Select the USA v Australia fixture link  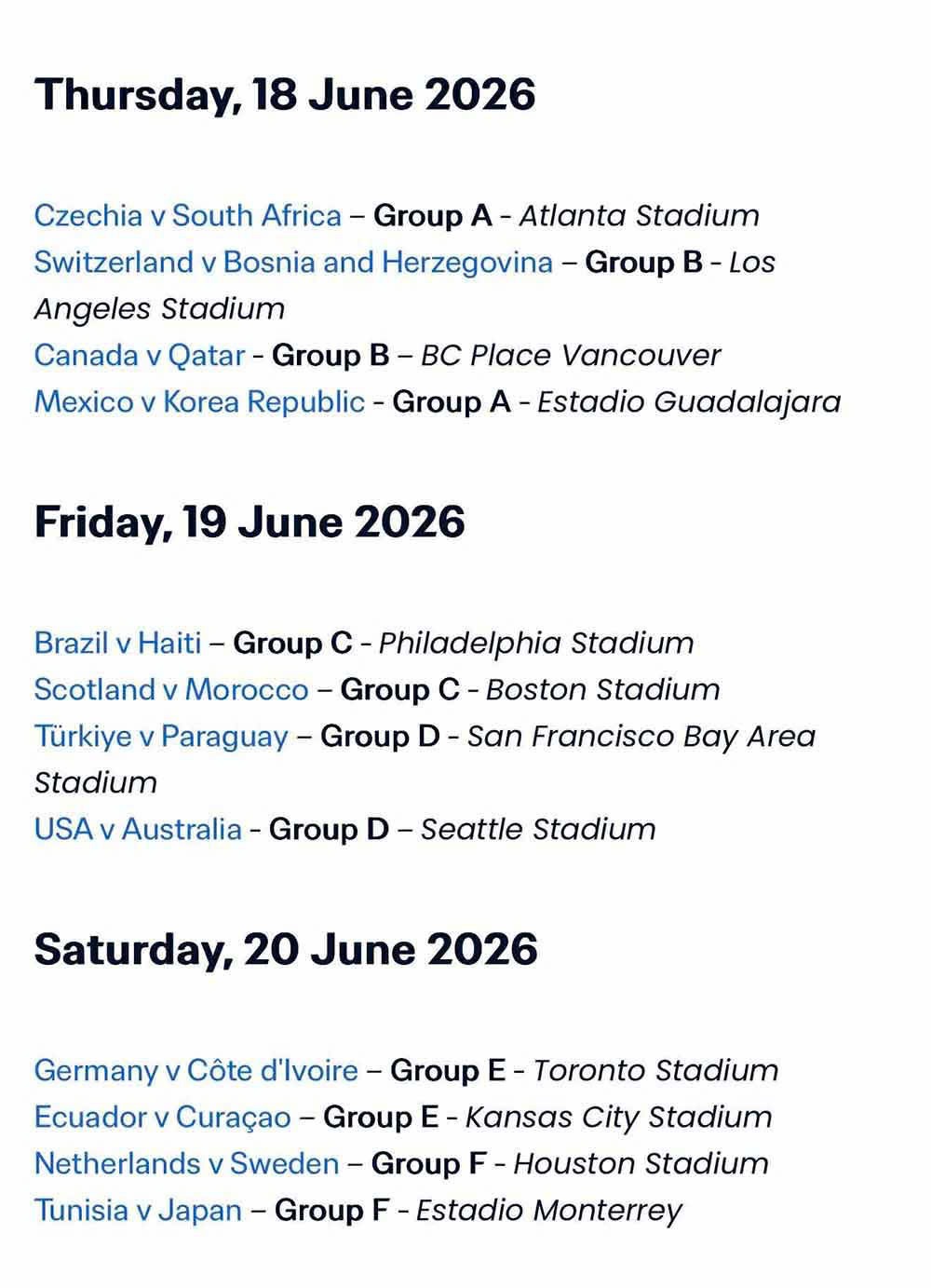point(138,830)
